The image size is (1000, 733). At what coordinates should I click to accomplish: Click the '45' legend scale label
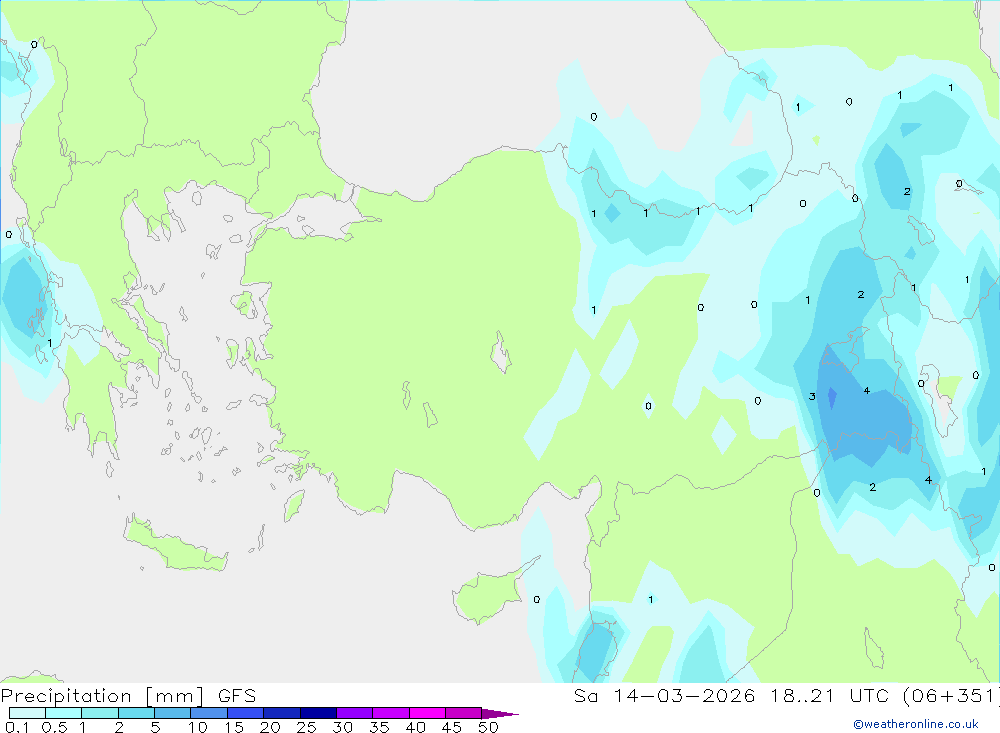(452, 727)
